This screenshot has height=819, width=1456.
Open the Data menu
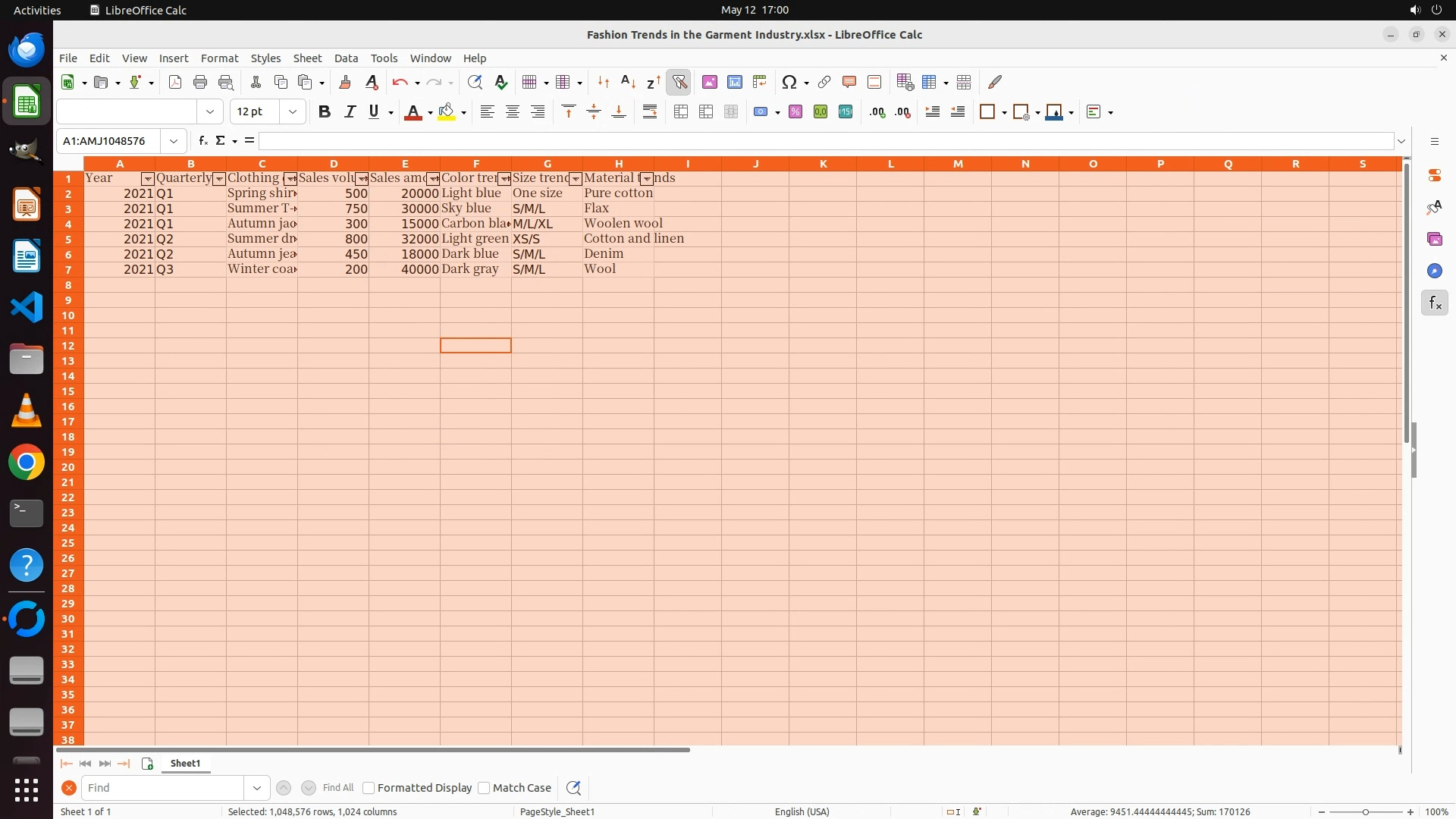click(346, 58)
